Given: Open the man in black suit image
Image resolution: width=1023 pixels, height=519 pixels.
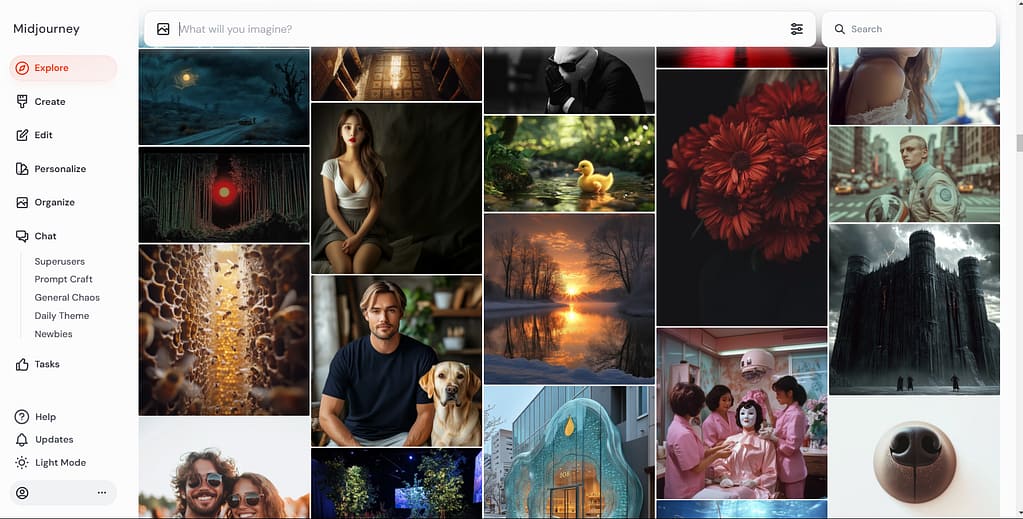Looking at the screenshot, I should pos(569,80).
